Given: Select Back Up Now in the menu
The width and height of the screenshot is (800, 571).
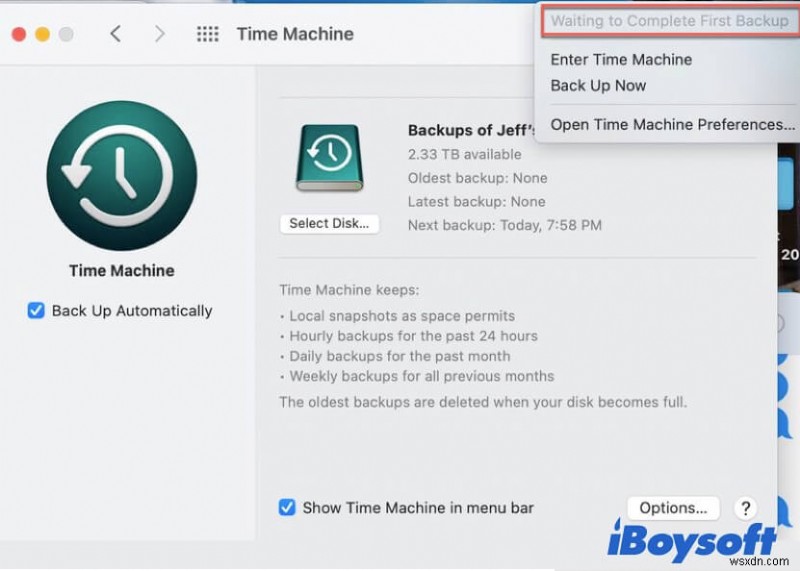Looking at the screenshot, I should tap(598, 86).
